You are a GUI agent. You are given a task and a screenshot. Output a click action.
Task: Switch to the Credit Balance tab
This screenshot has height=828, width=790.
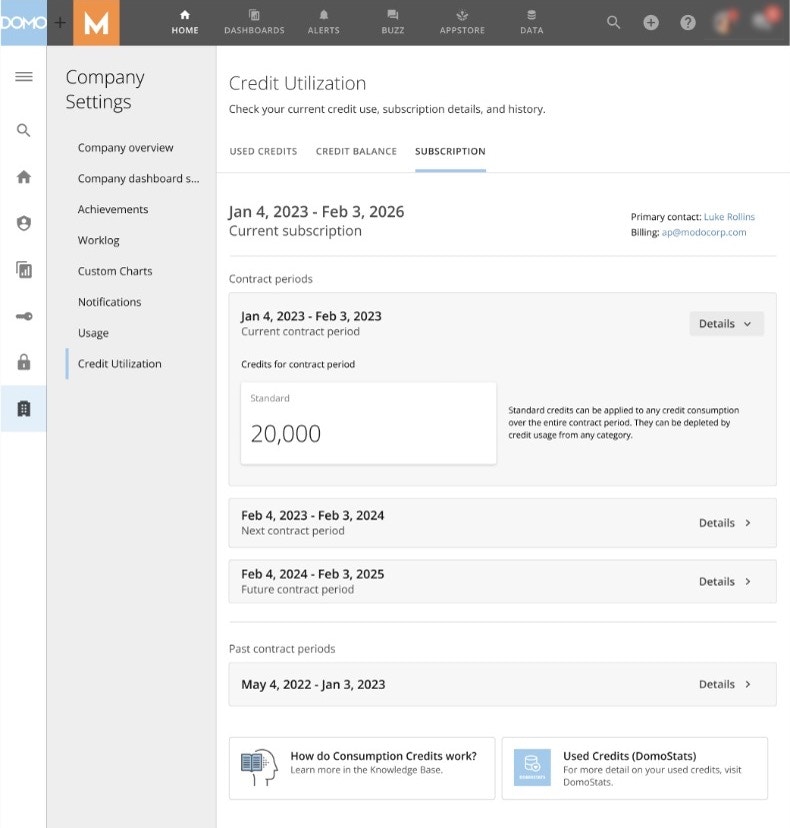click(356, 152)
